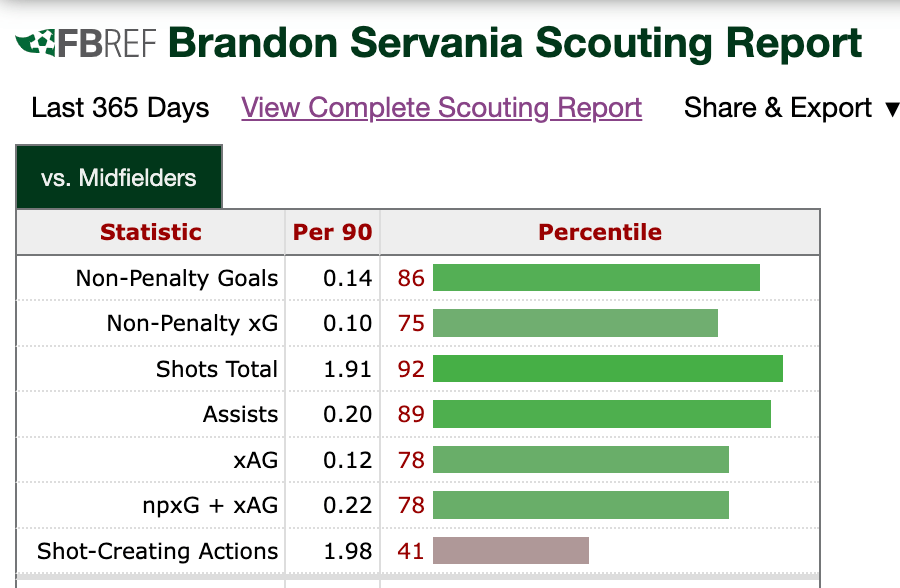Click the Non-Penalty Goals statistic label
The height and width of the screenshot is (588, 900).
click(177, 278)
